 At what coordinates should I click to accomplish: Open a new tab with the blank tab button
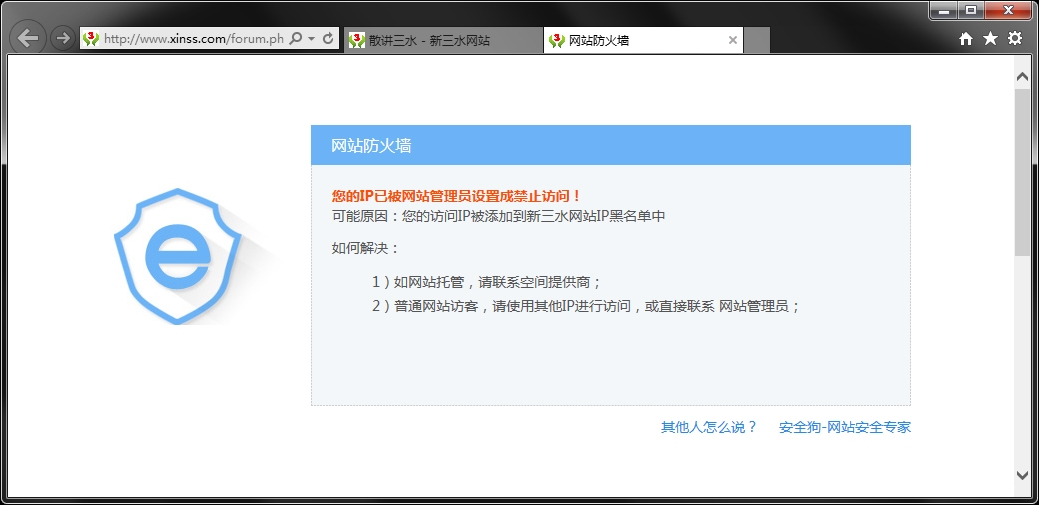[x=757, y=40]
